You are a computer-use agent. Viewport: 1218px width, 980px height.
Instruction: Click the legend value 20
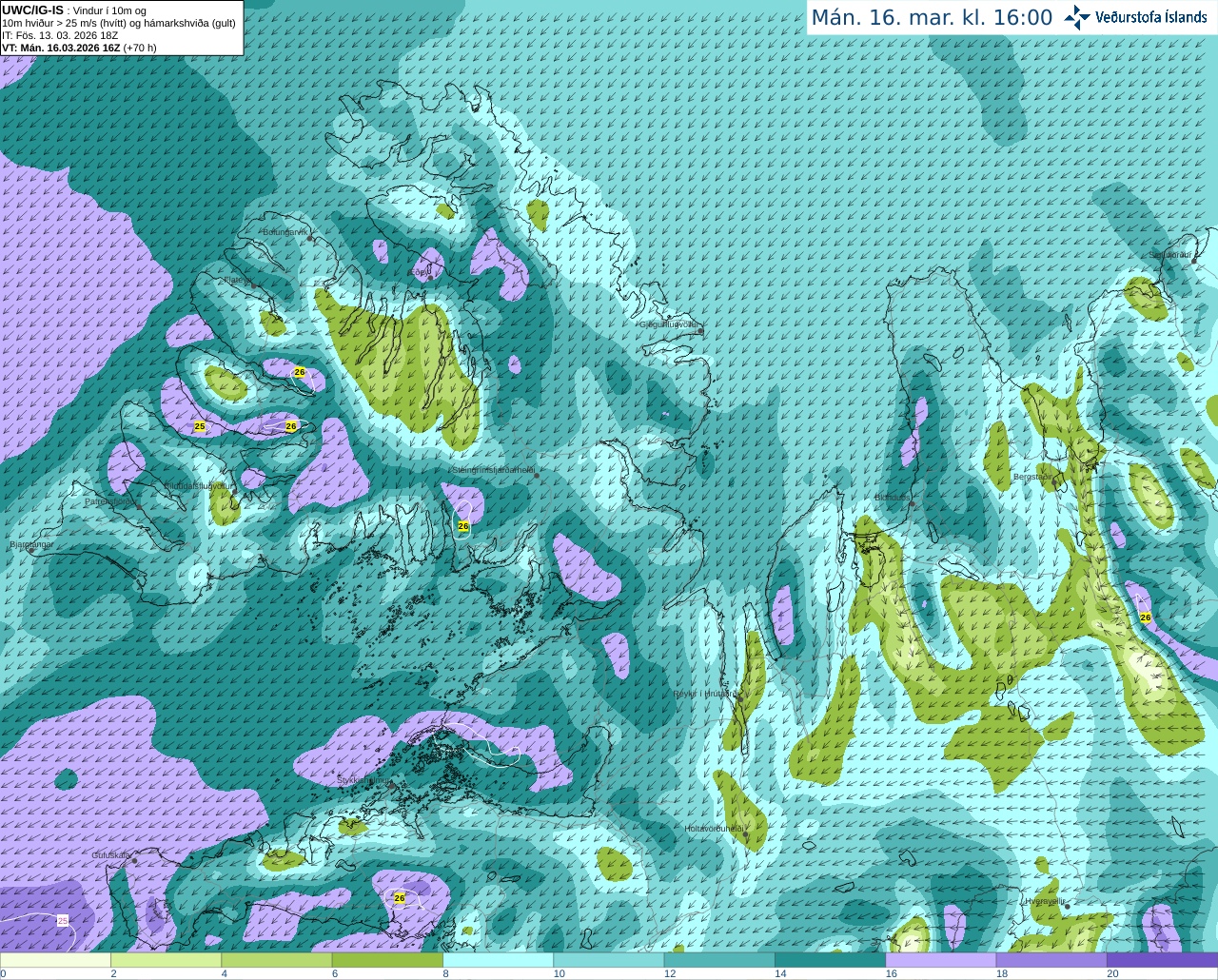coord(1112,973)
